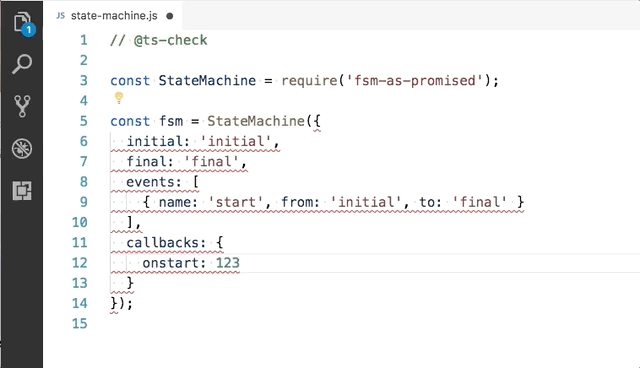Image resolution: width=640 pixels, height=368 pixels.
Task: Open the Debug view
Action: (x=22, y=149)
